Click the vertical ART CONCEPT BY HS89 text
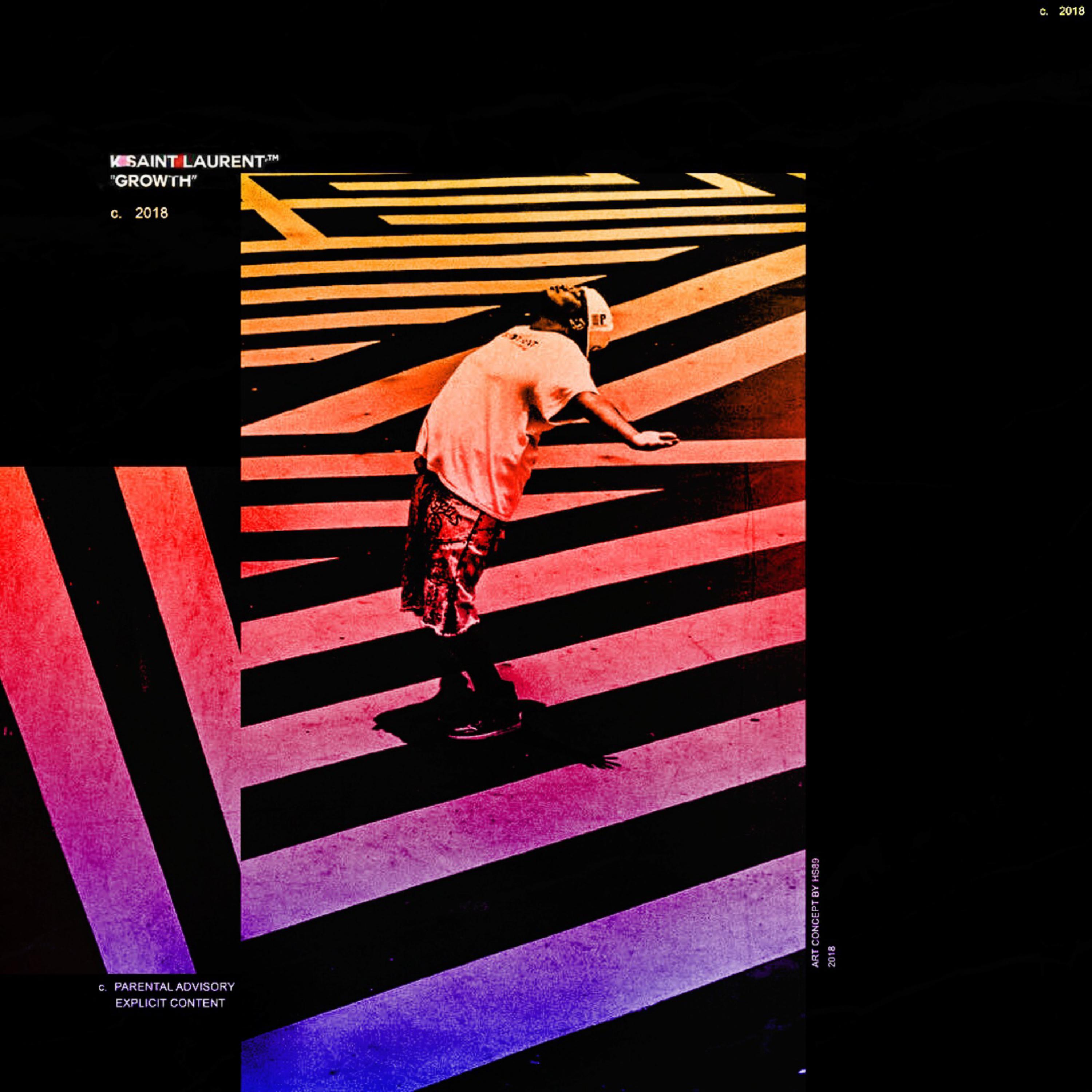Screen dimensions: 1092x1092 pos(815,913)
